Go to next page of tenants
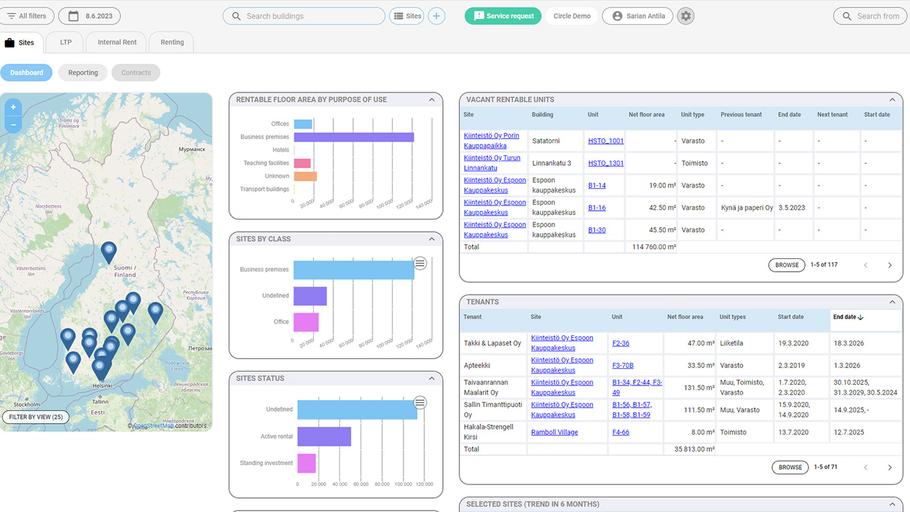This screenshot has width=910, height=512. tap(890, 467)
